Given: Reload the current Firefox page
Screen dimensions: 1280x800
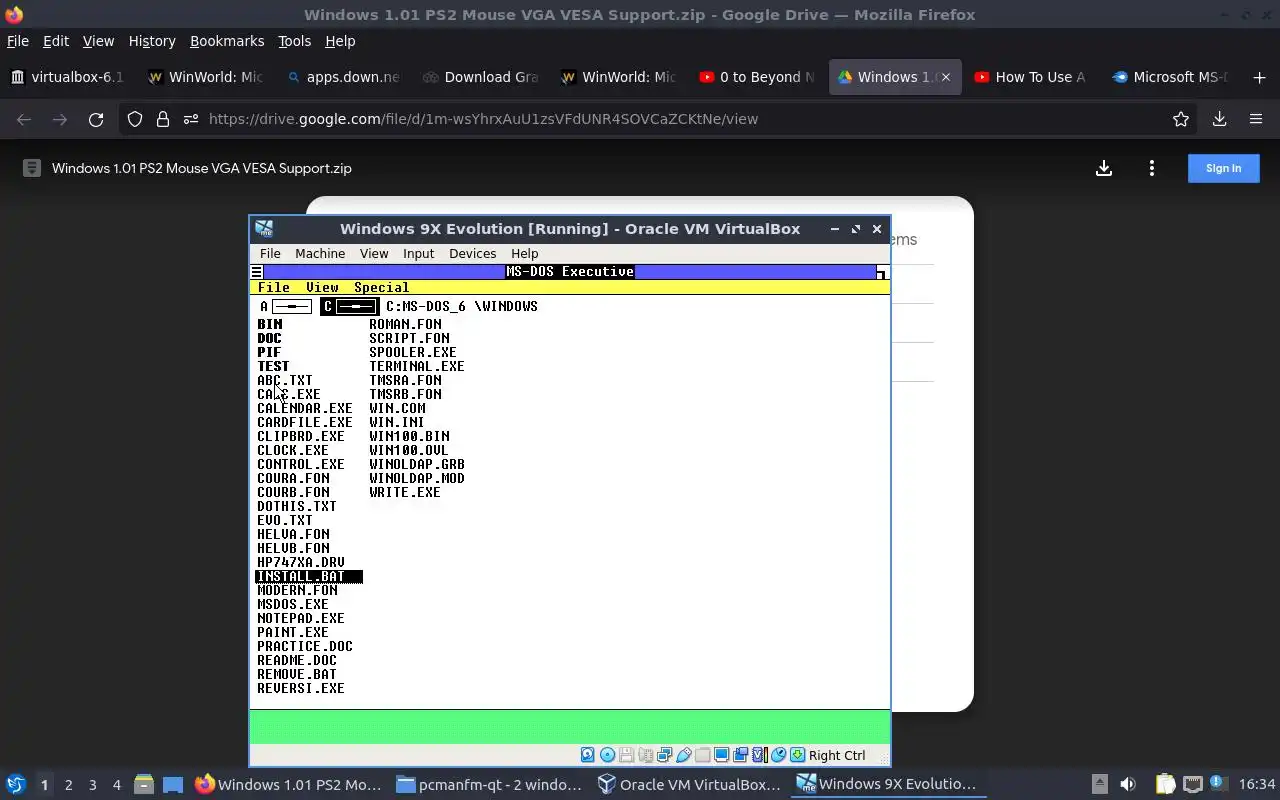Looking at the screenshot, I should point(96,119).
